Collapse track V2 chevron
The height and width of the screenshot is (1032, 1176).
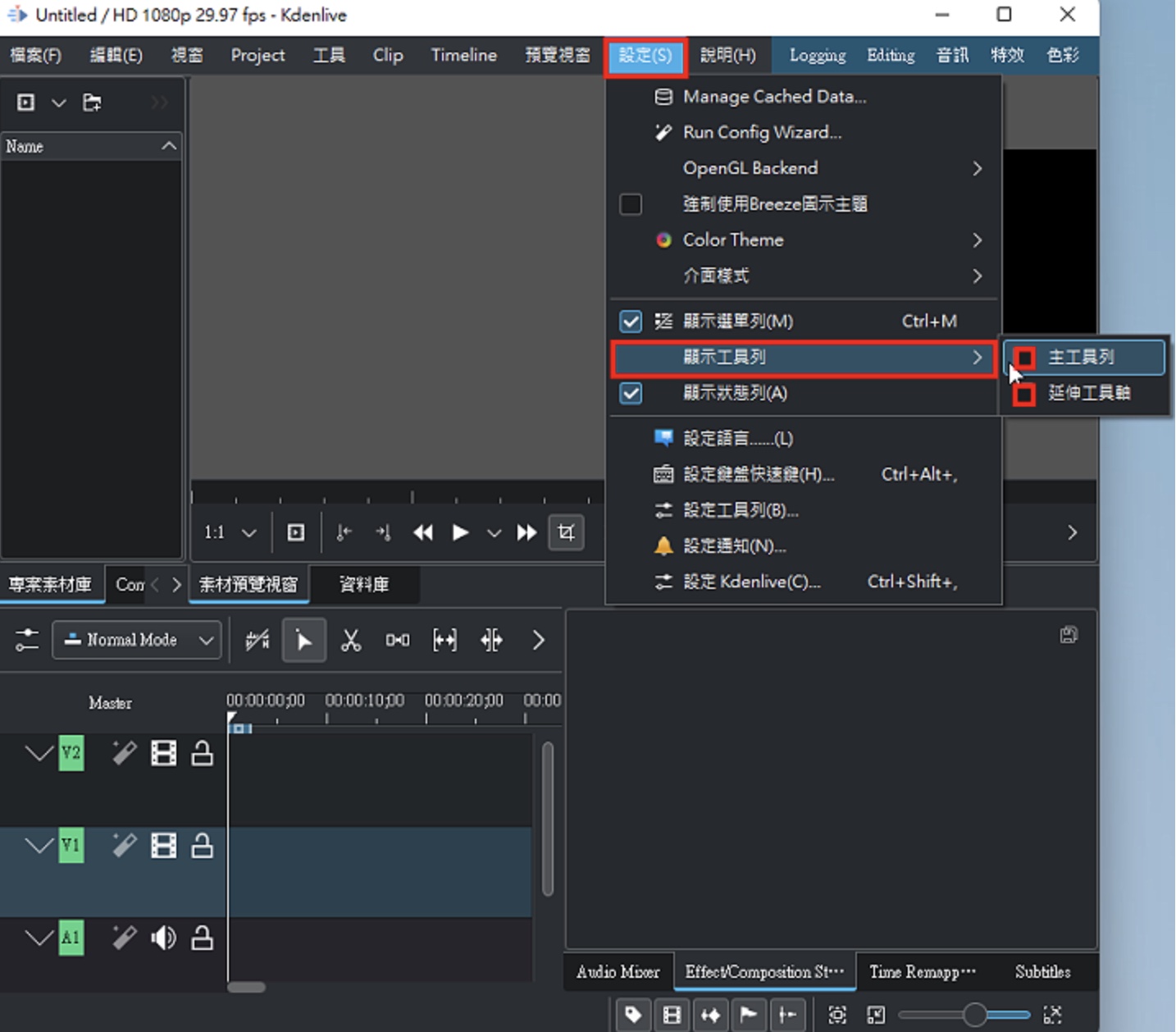[39, 753]
